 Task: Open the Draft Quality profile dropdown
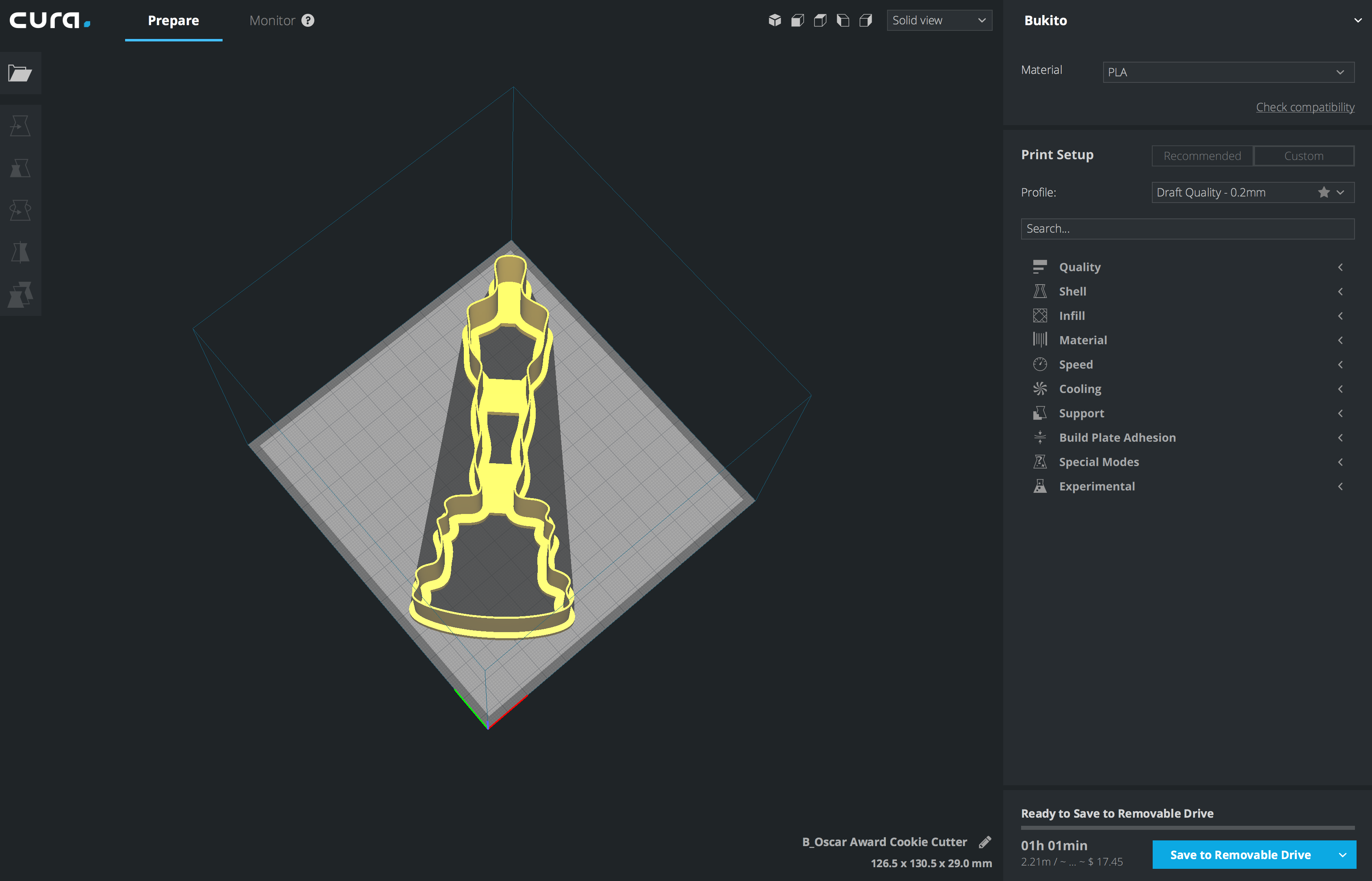pyautogui.click(x=1253, y=192)
